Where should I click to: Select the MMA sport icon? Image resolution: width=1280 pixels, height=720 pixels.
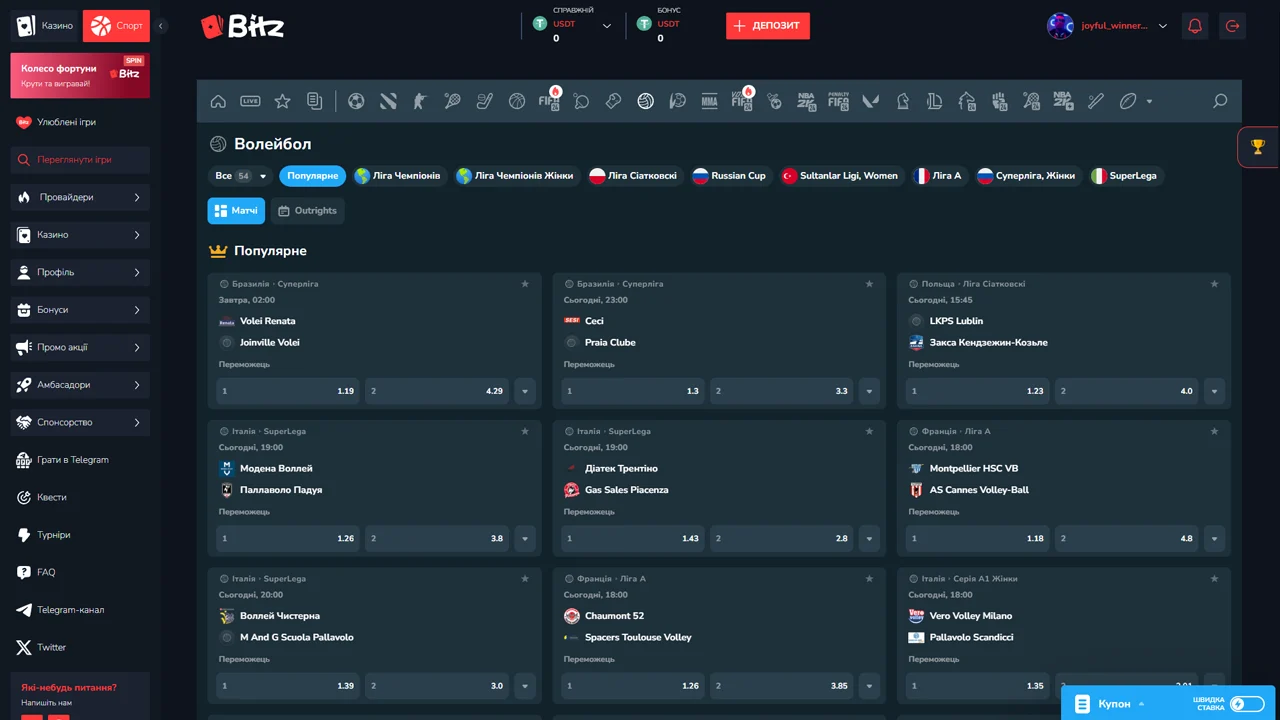click(709, 101)
